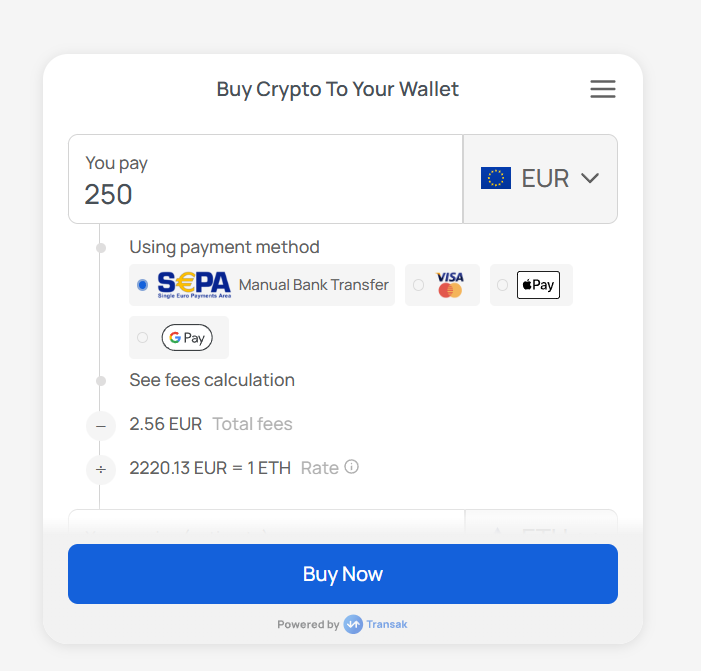Click the You pay amount field

tap(265, 193)
